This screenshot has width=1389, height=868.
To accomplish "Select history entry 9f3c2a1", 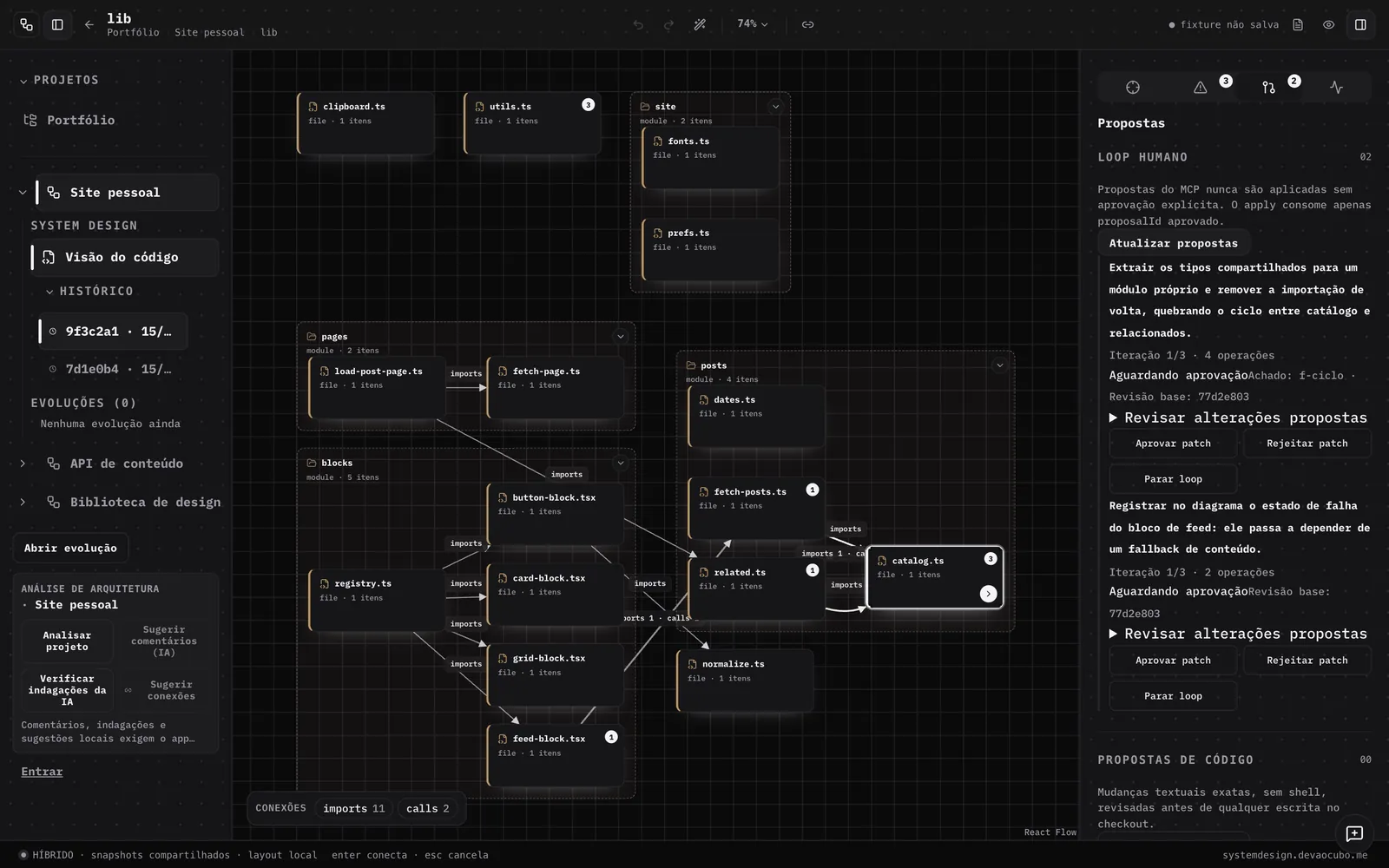I will 113,332.
